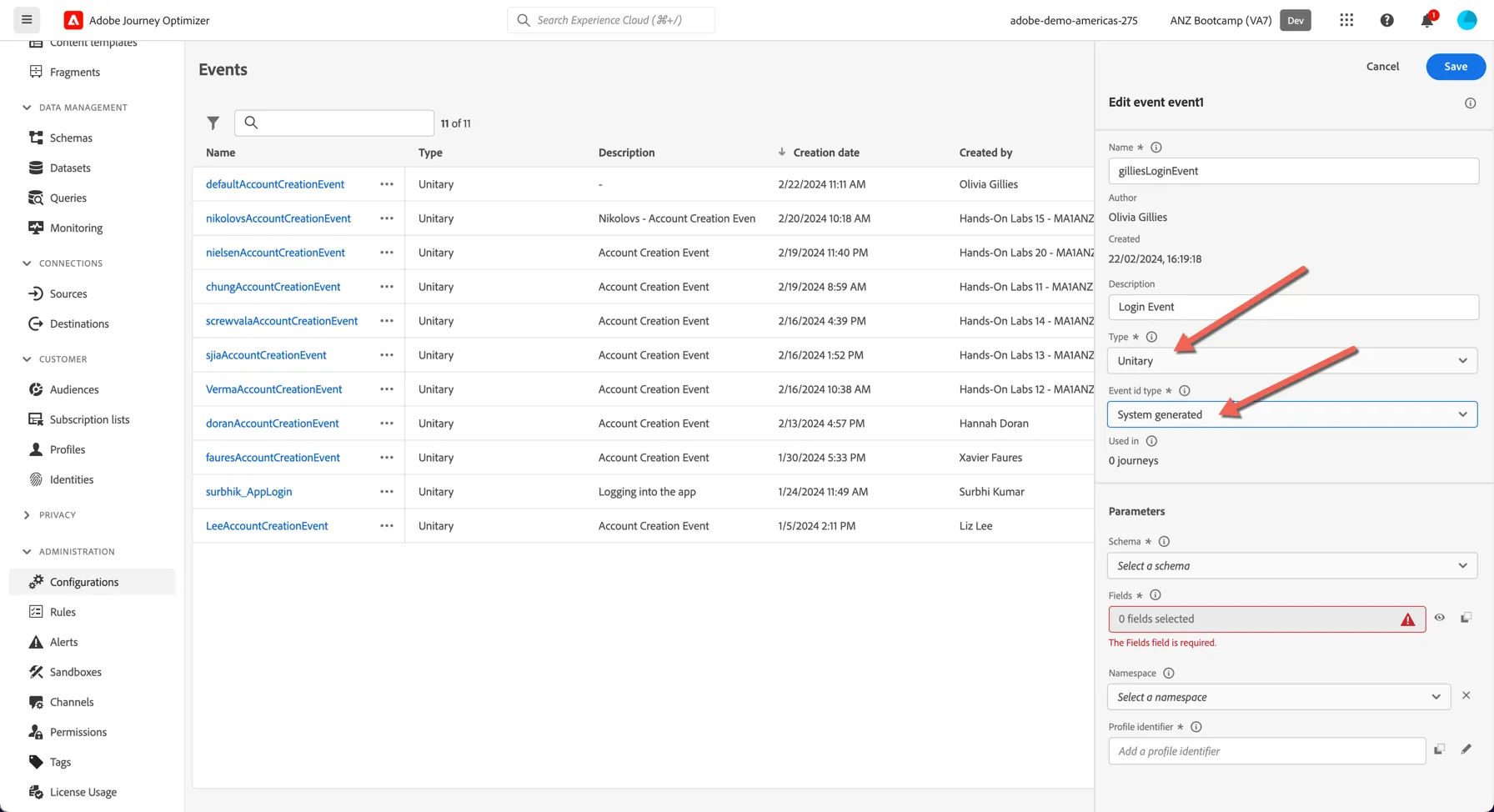
Task: Sort by Creation date column header
Action: coord(825,153)
